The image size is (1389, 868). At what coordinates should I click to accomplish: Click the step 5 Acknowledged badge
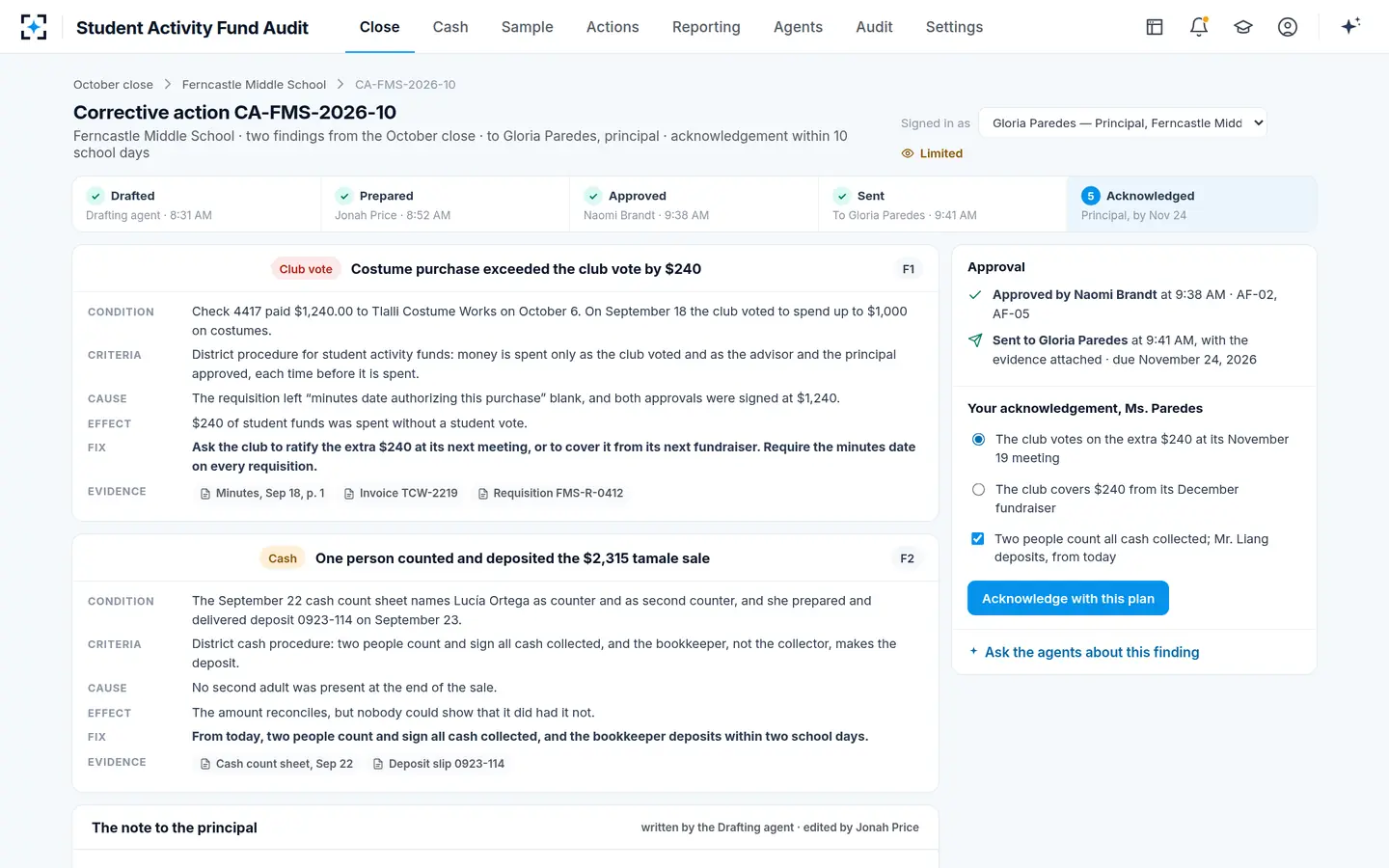pyautogui.click(x=1090, y=196)
